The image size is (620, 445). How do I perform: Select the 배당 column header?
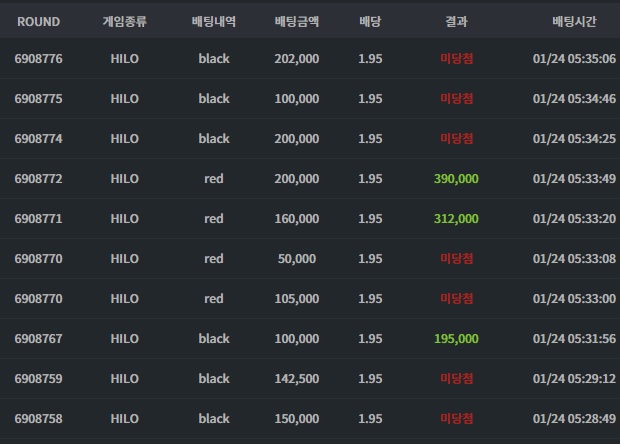[x=370, y=21]
